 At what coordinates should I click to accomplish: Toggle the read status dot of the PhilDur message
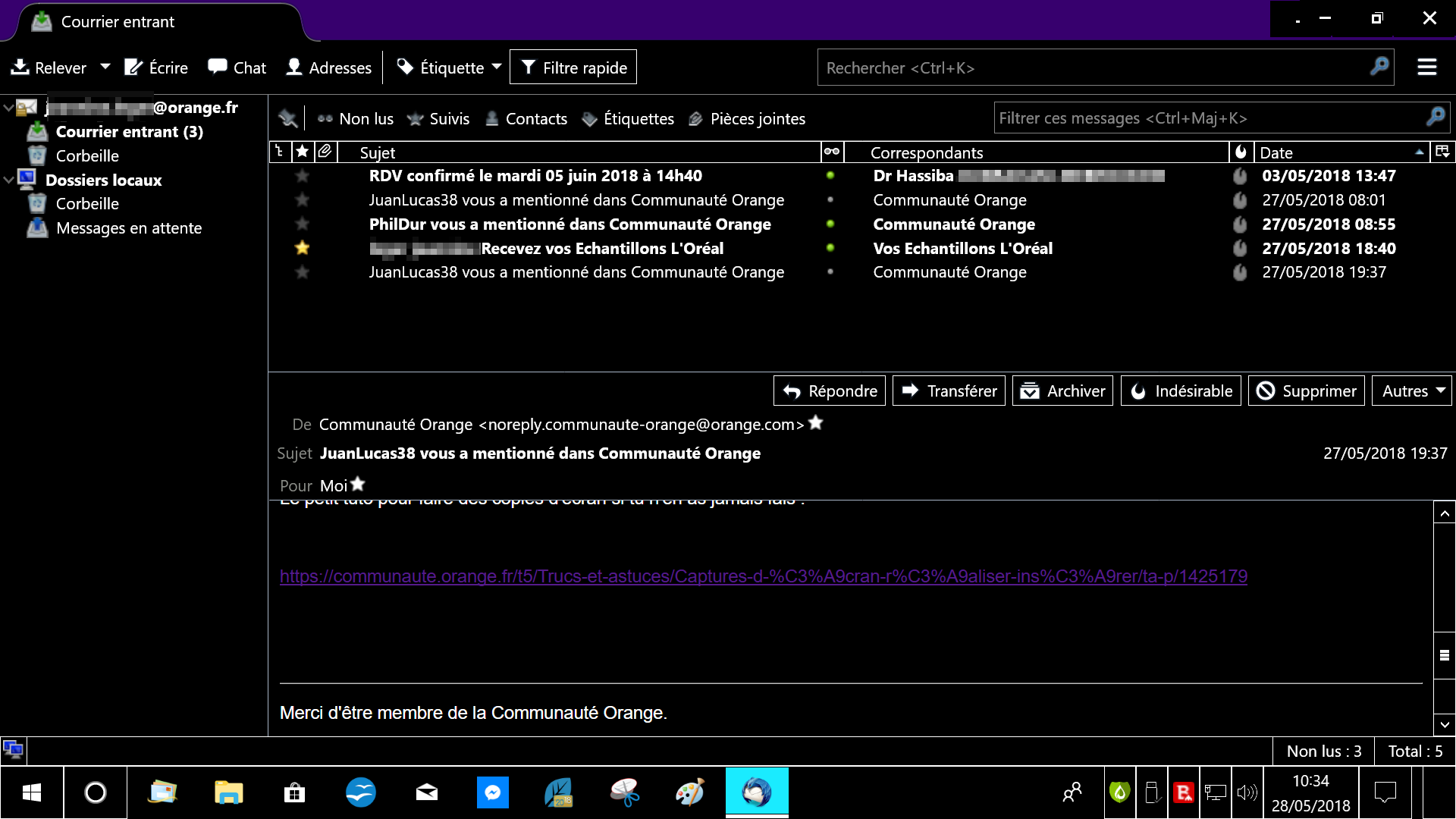tap(830, 224)
